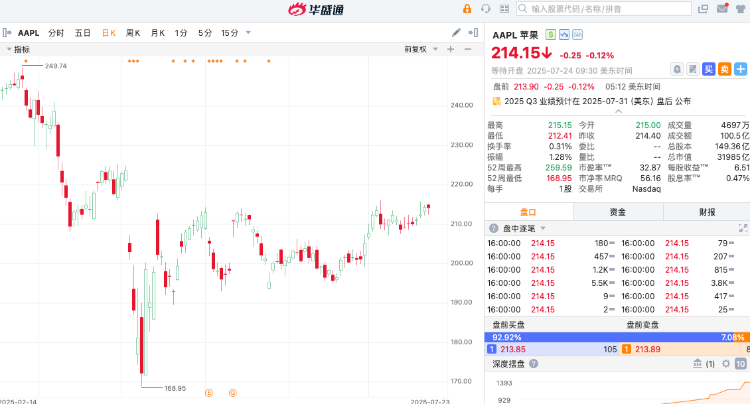Click help icon beside 盘中逐笔

tap(494, 229)
